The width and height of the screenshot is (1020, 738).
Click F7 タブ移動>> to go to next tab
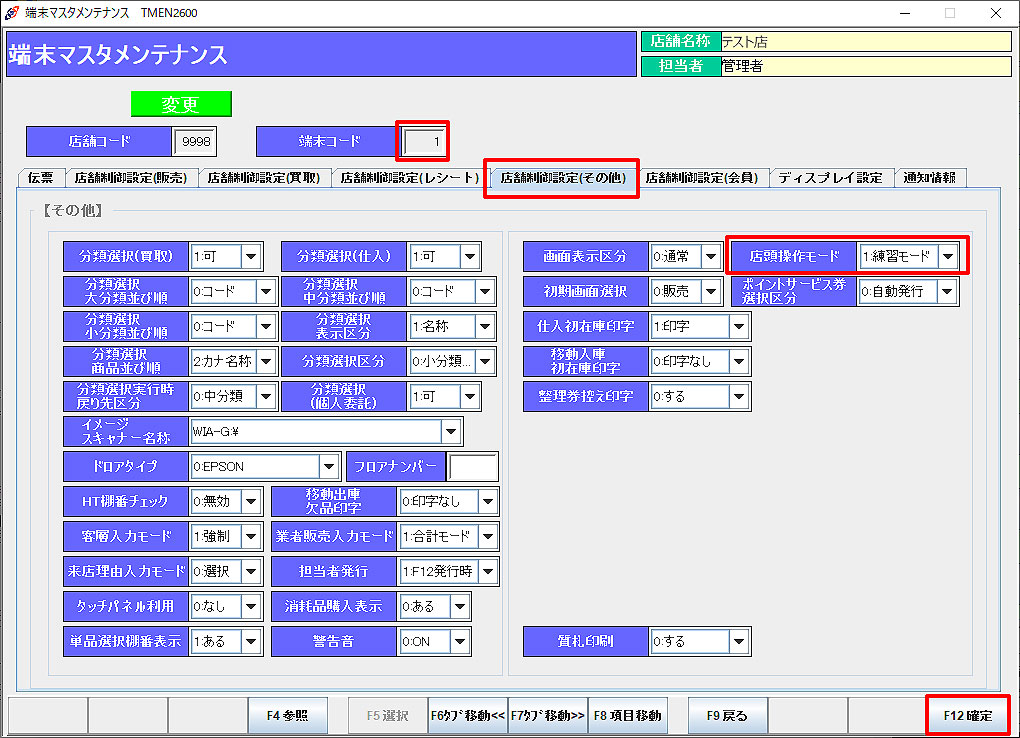[x=548, y=715]
